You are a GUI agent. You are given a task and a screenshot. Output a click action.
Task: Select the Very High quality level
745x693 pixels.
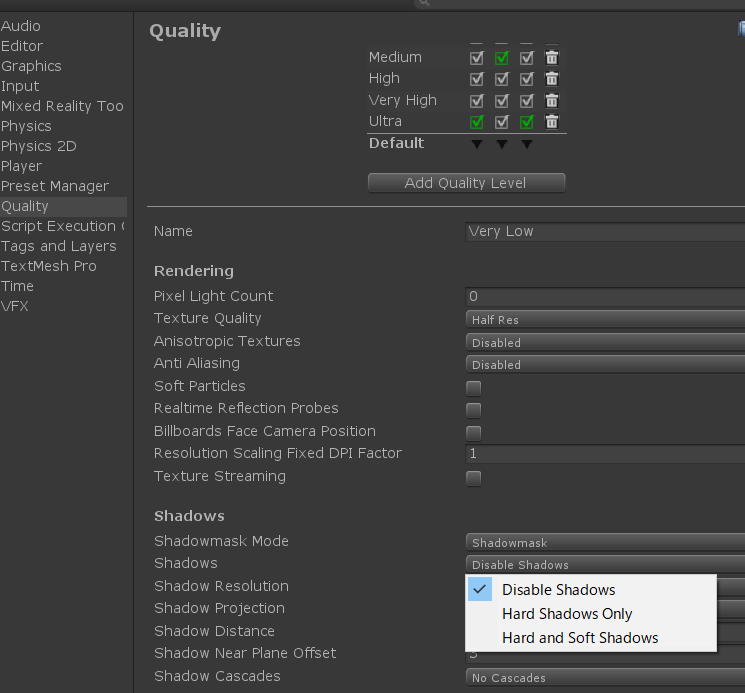click(x=402, y=100)
